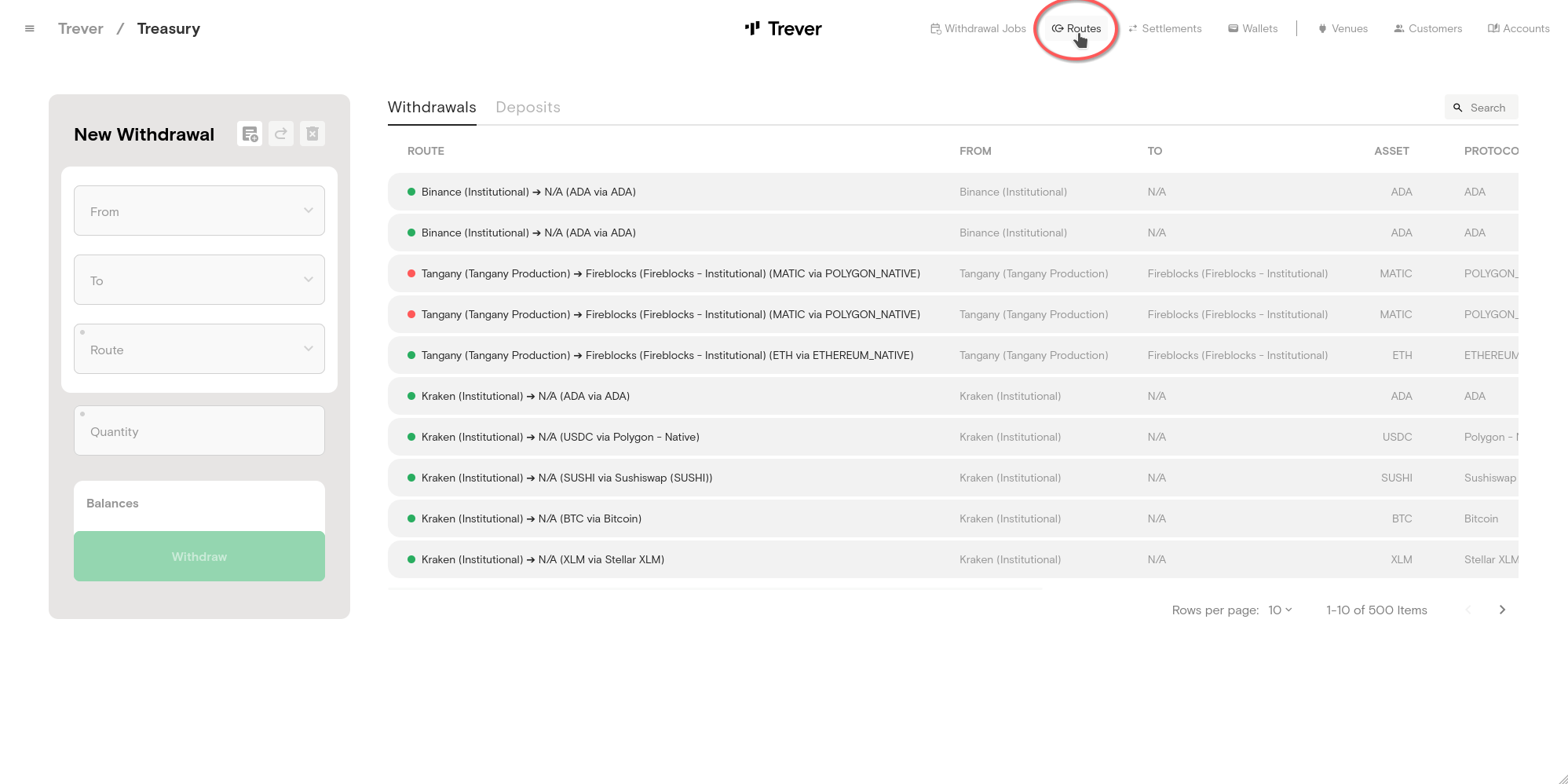Go to next page with right chevron
Viewport: 1568px width, 784px height.
click(1502, 610)
